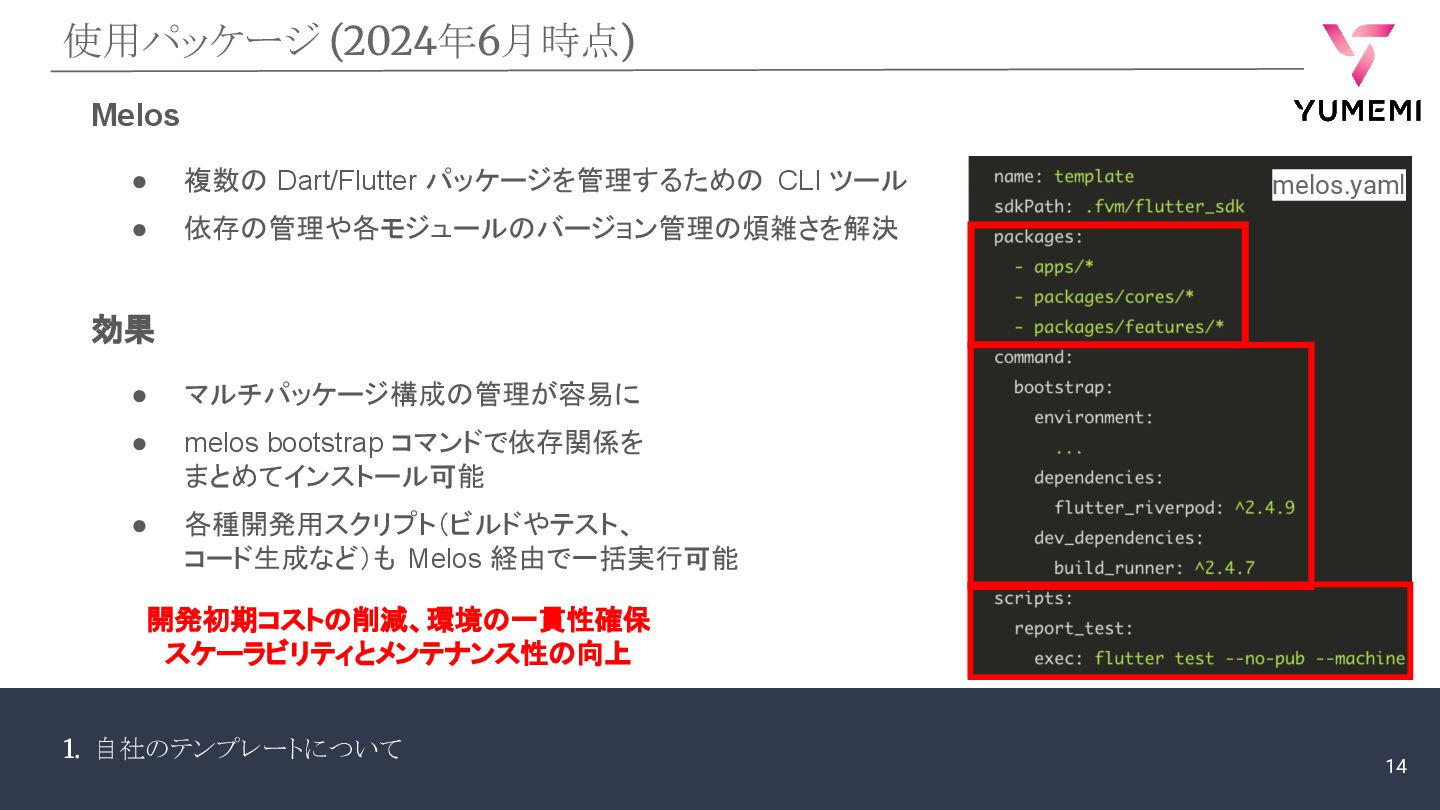
Task: Click the text 'まとめてインストール可能'
Action: click(x=334, y=476)
